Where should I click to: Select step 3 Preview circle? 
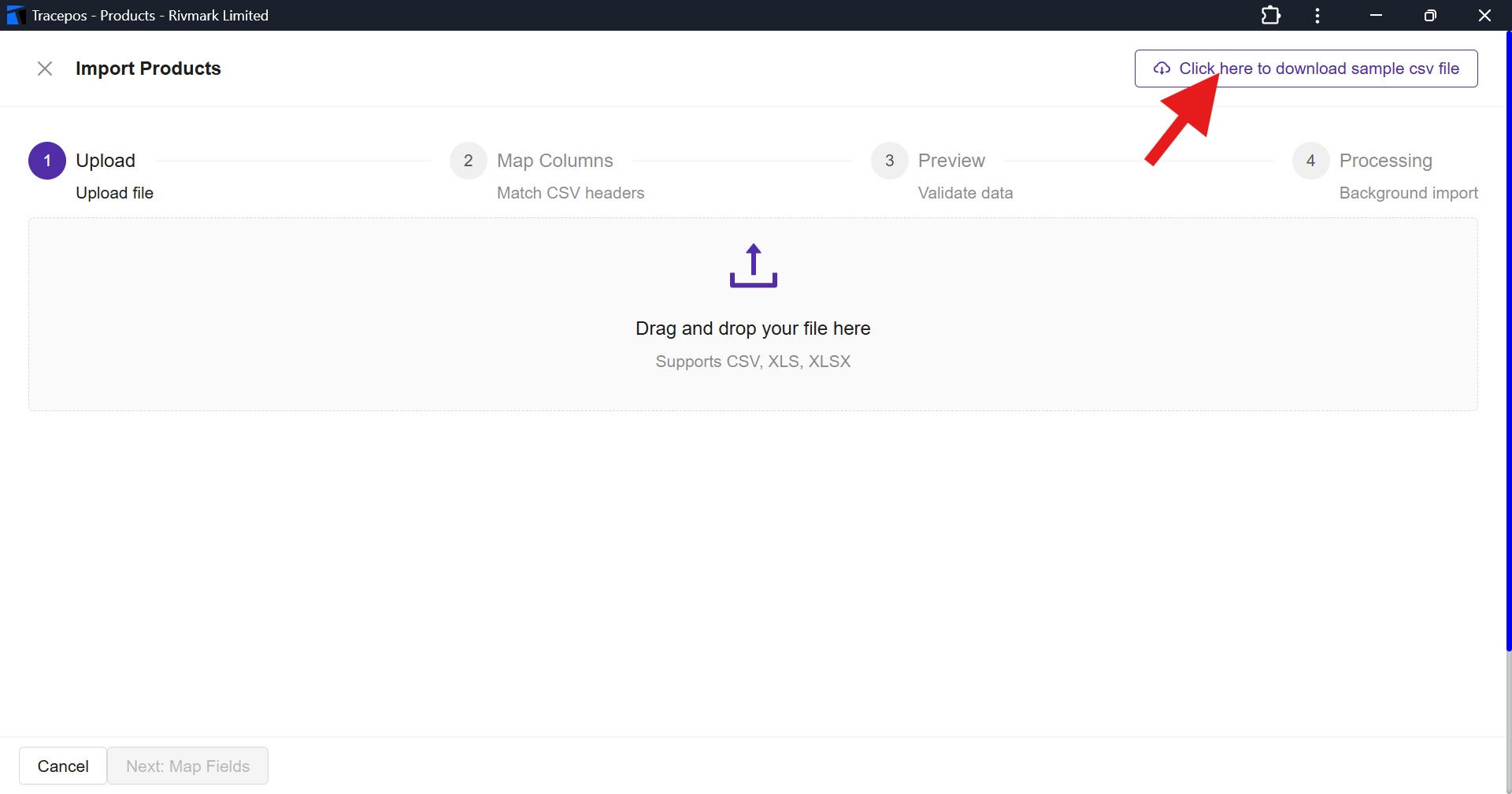890,161
